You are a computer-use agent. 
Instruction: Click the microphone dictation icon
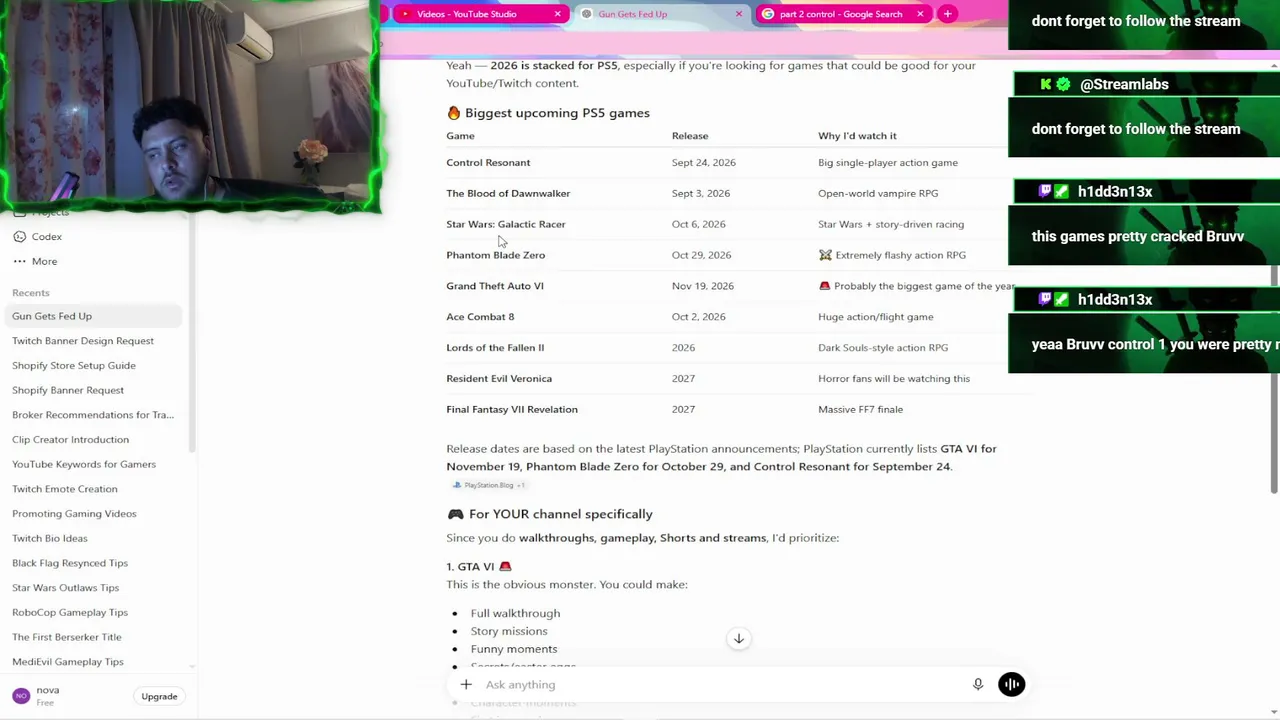click(978, 685)
